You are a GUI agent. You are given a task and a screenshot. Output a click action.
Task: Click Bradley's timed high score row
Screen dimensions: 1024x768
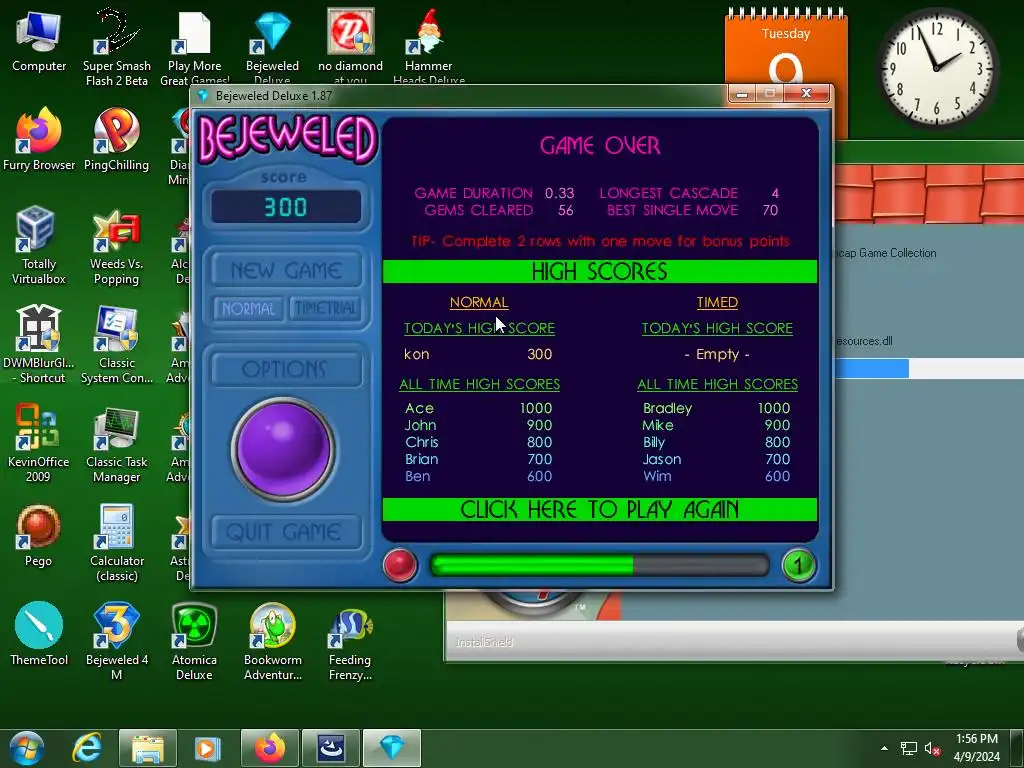point(716,408)
